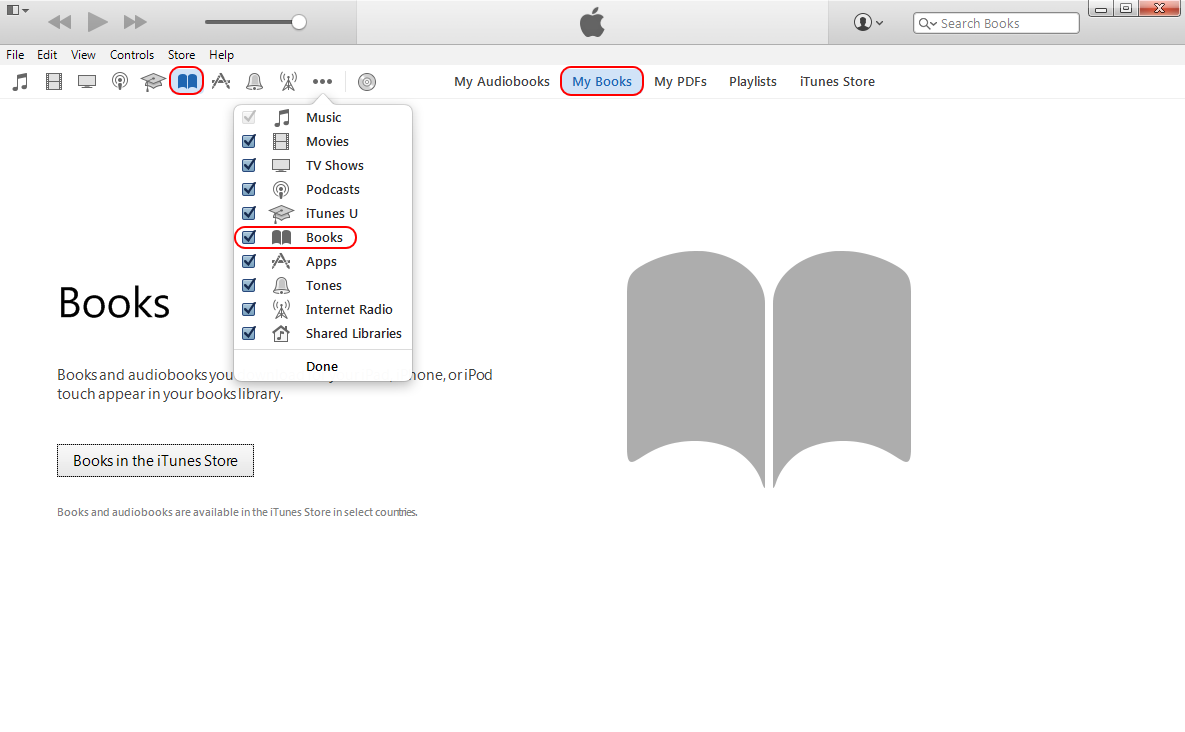Open the Music library icon in toolbar

click(x=20, y=82)
